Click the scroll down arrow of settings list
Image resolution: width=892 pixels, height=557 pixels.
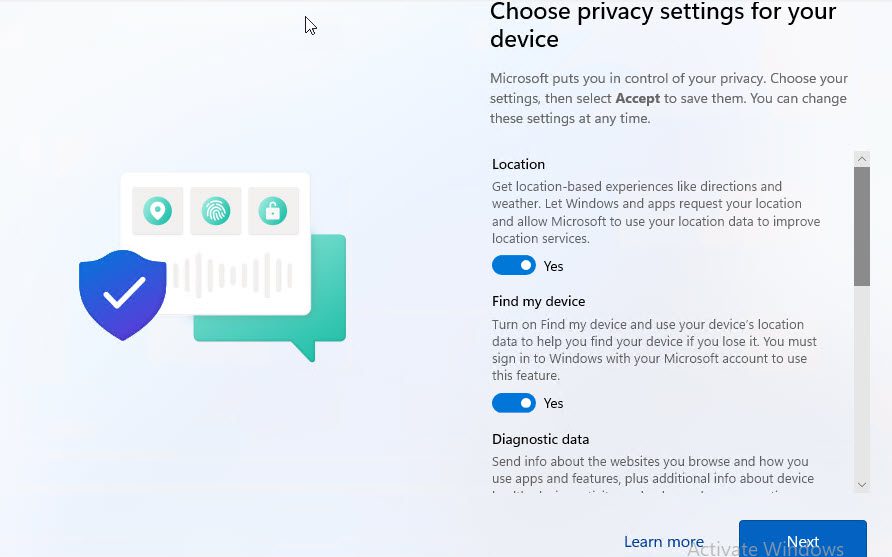[x=862, y=485]
